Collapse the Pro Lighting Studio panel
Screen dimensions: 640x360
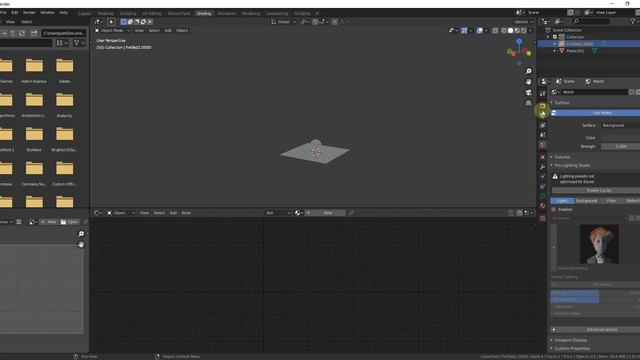[571, 166]
